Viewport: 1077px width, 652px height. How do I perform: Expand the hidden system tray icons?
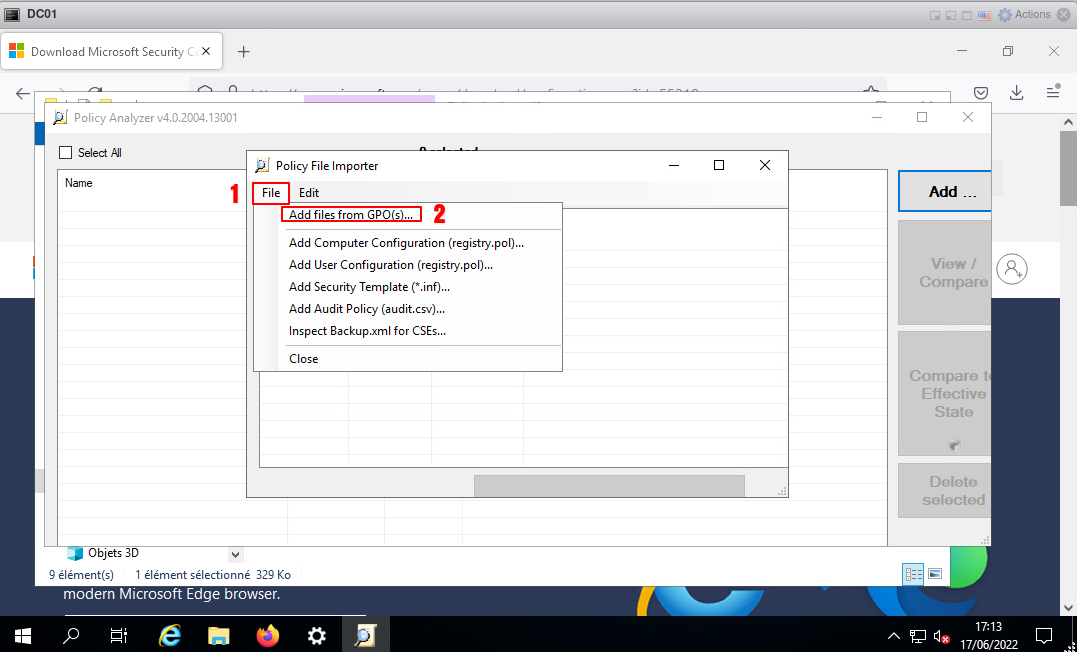[894, 636]
